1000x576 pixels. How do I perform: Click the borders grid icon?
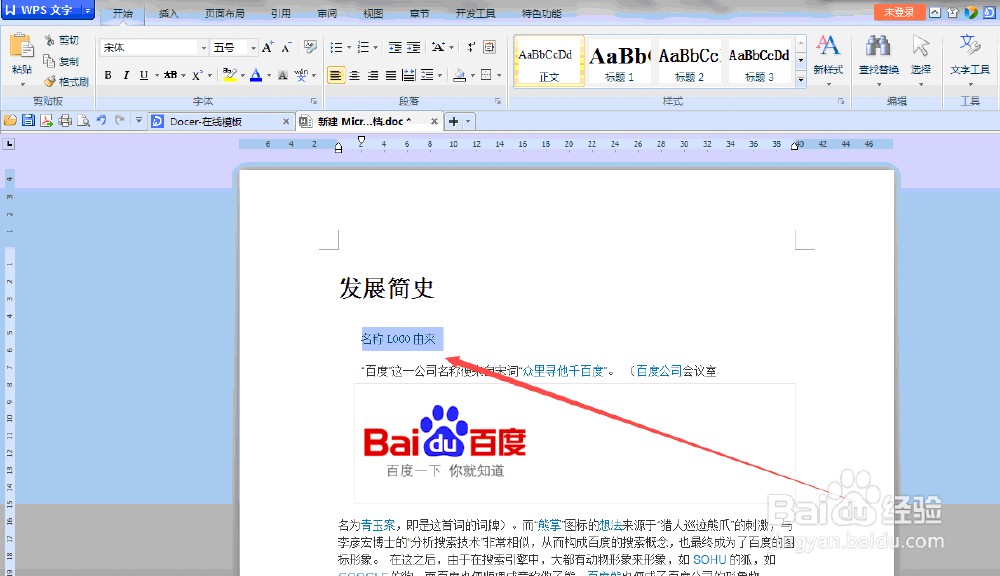(486, 75)
